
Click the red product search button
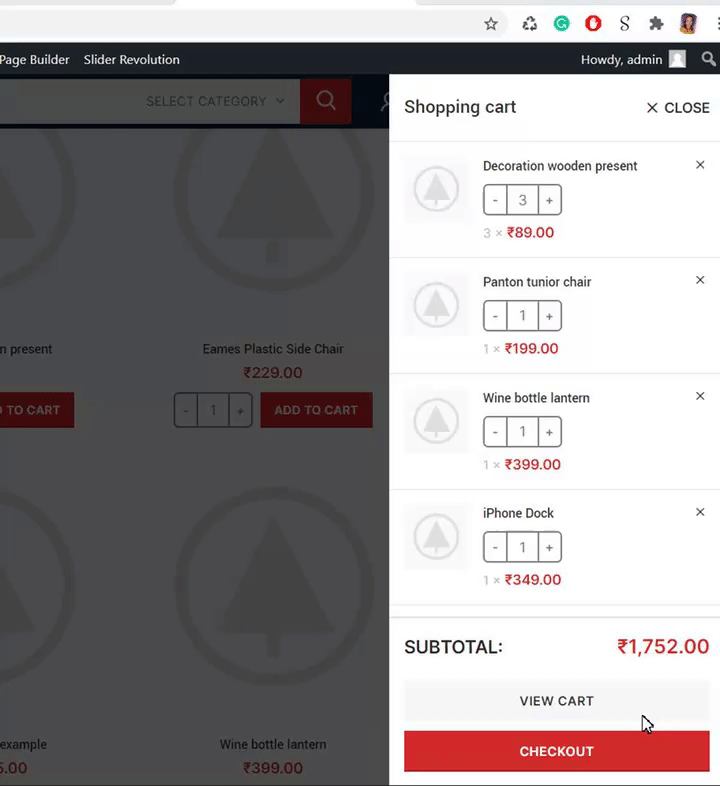coord(326,101)
